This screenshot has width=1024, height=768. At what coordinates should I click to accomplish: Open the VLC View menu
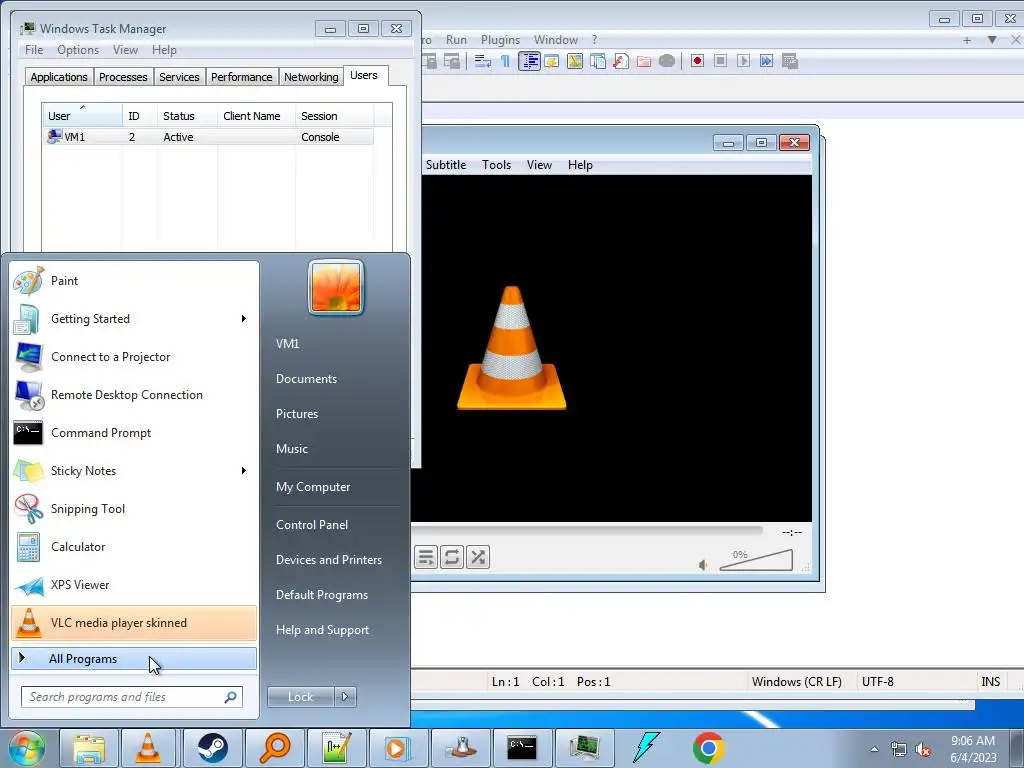pyautogui.click(x=539, y=165)
